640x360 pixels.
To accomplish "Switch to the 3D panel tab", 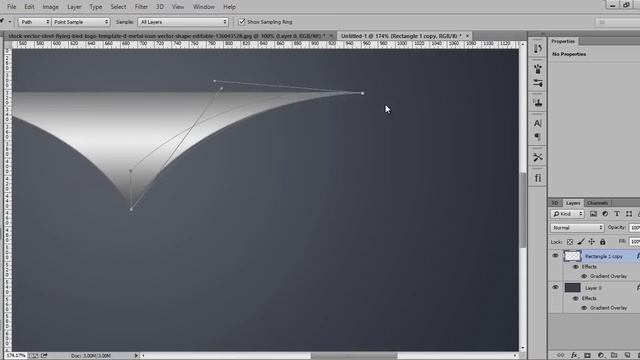I will pyautogui.click(x=555, y=203).
